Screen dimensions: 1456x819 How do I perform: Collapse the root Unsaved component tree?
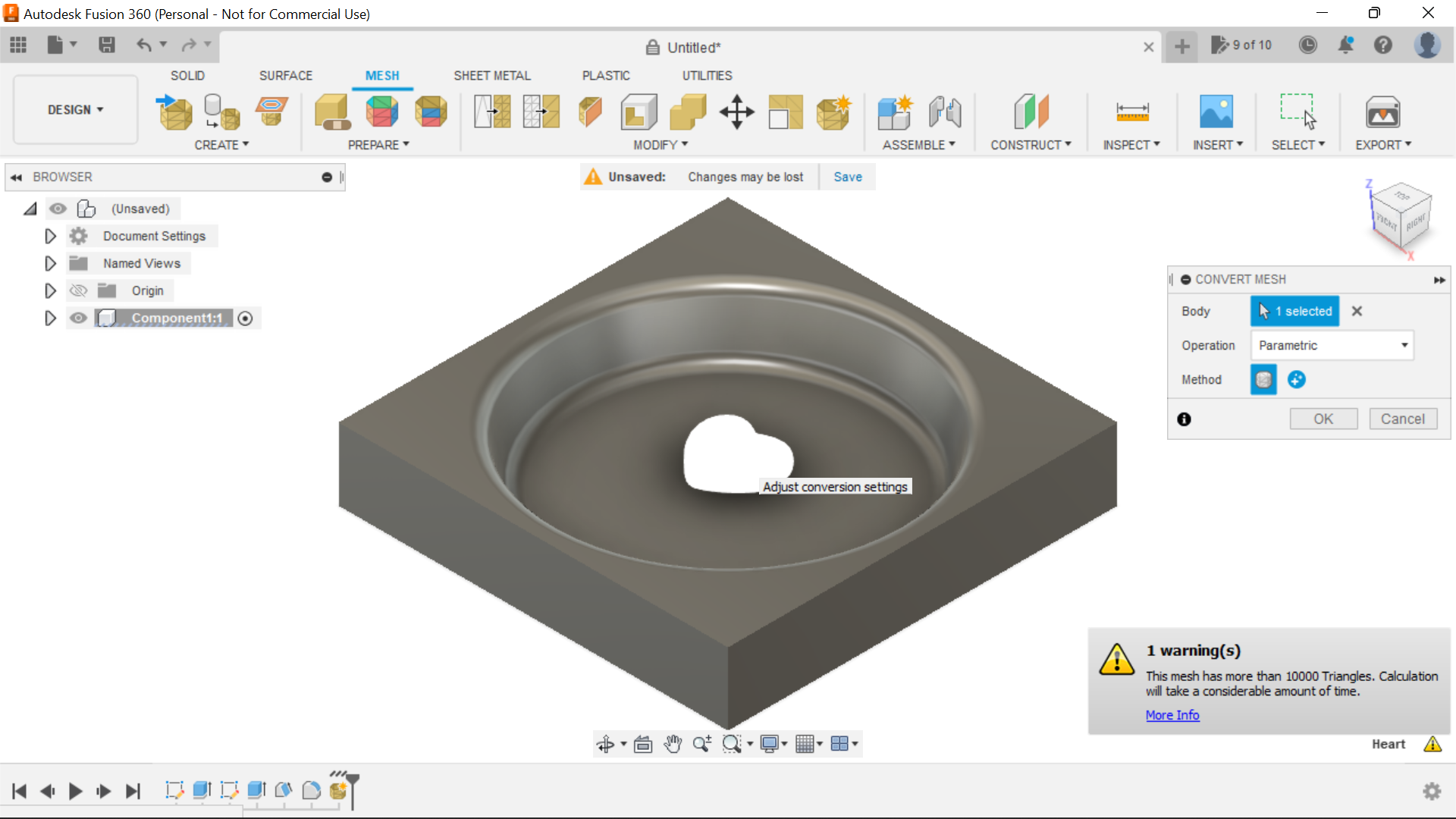tap(30, 209)
